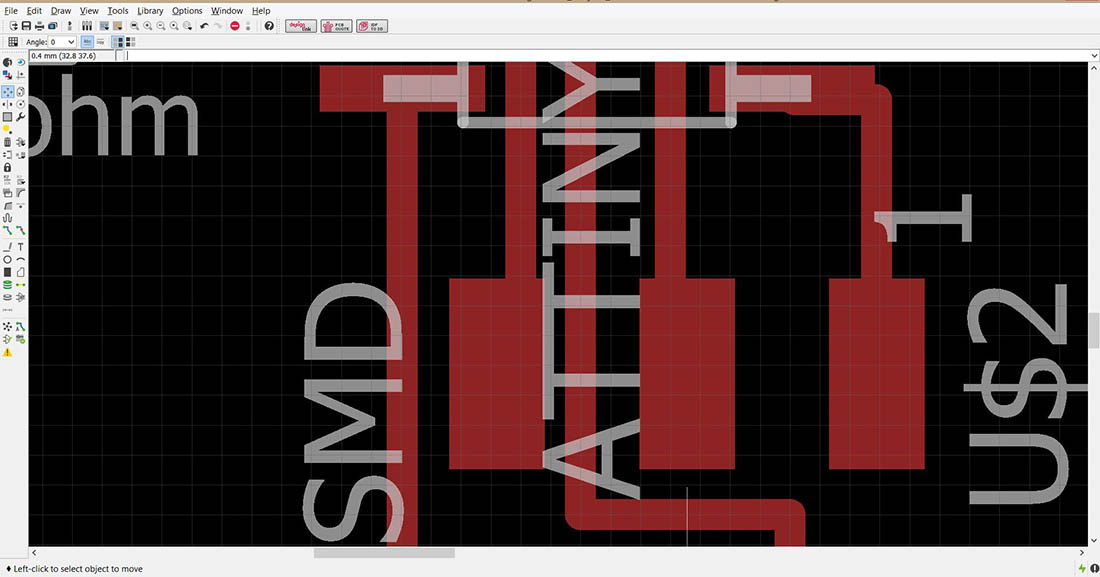1100x577 pixels.
Task: Enable the first mirror-side toggle
Action: (x=118, y=41)
